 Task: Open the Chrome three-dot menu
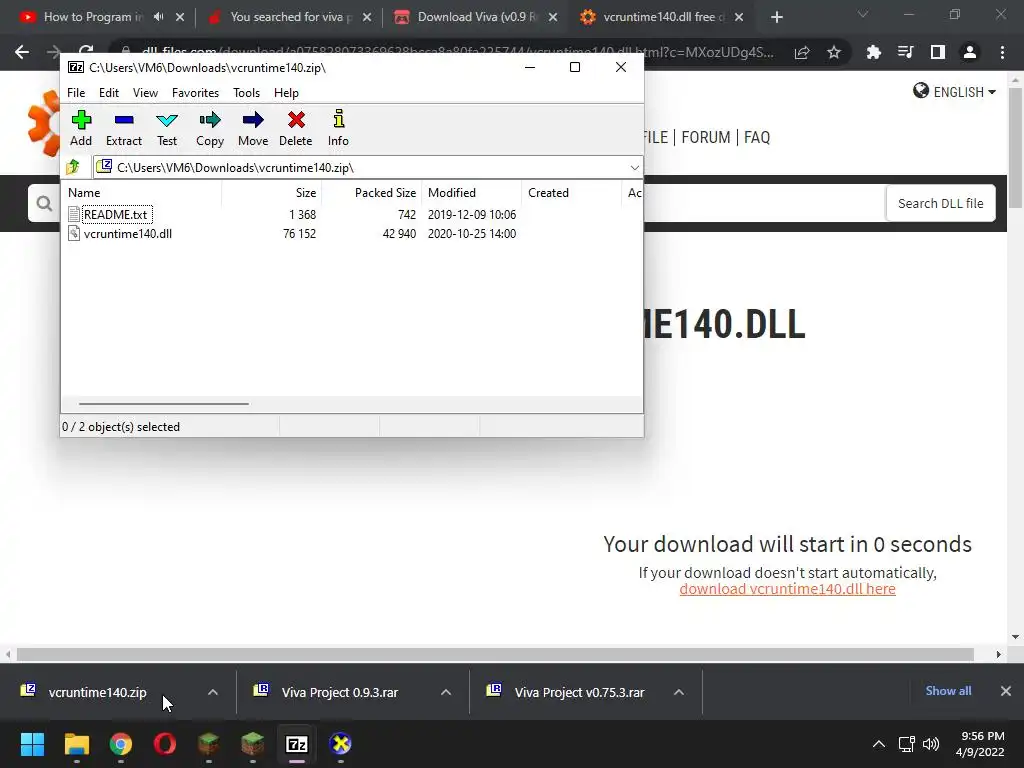click(x=1002, y=52)
